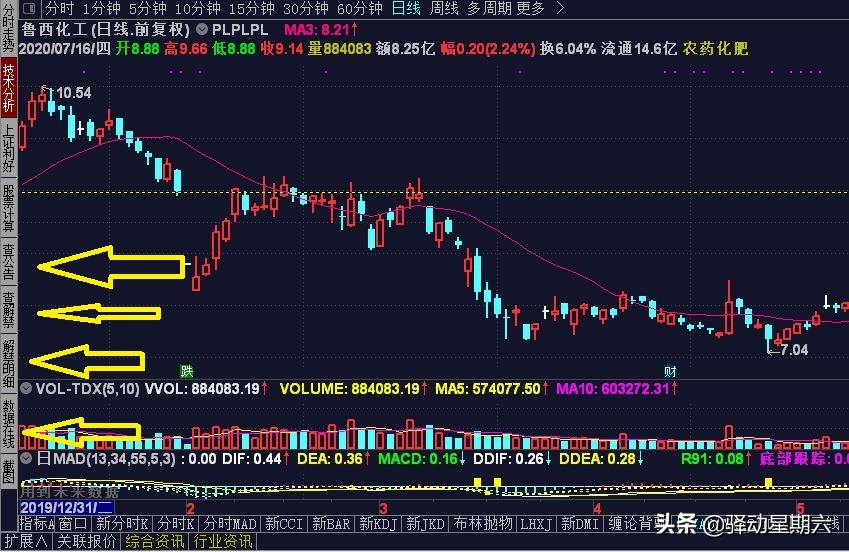Switch to the 新分时K indicator tab
The width and height of the screenshot is (849, 552).
122,524
